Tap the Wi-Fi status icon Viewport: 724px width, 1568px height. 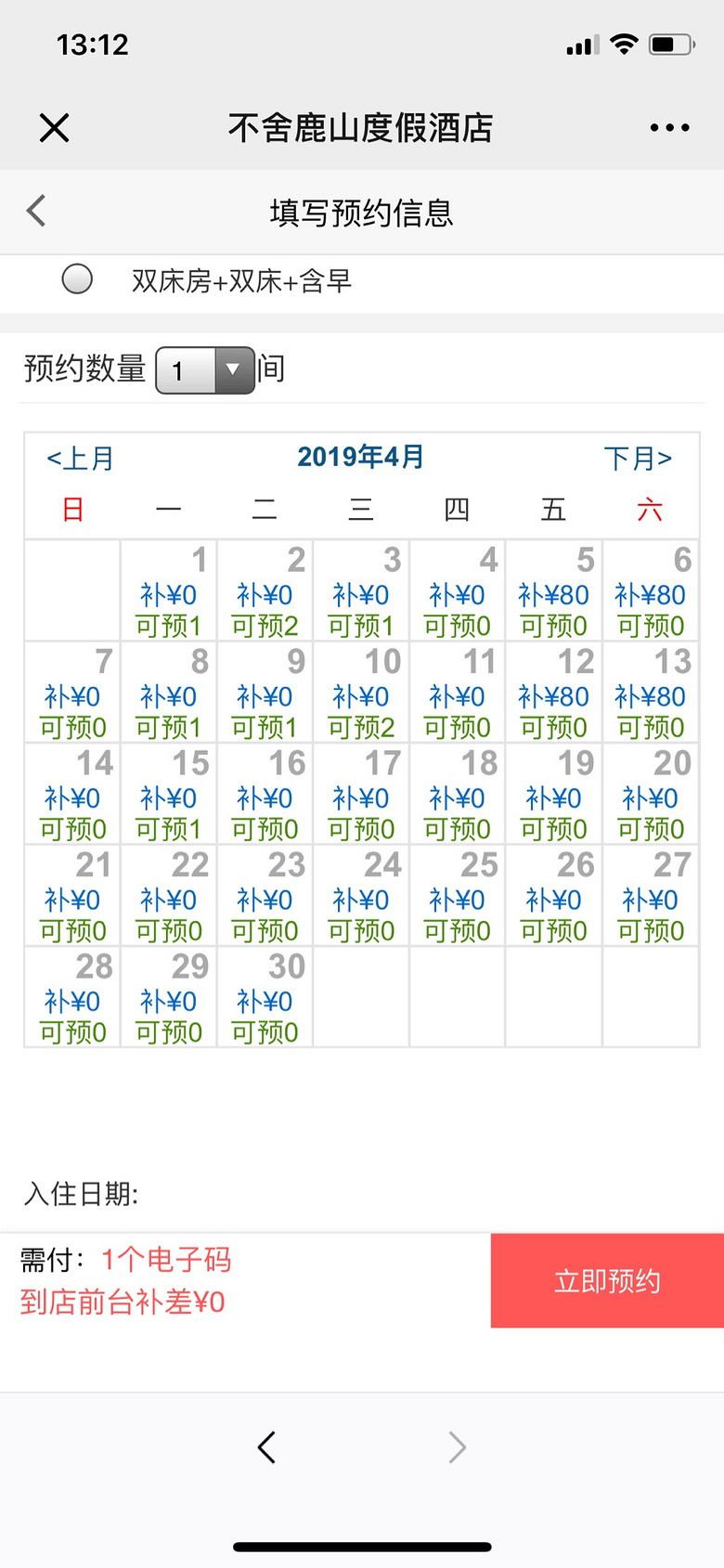coord(625,44)
